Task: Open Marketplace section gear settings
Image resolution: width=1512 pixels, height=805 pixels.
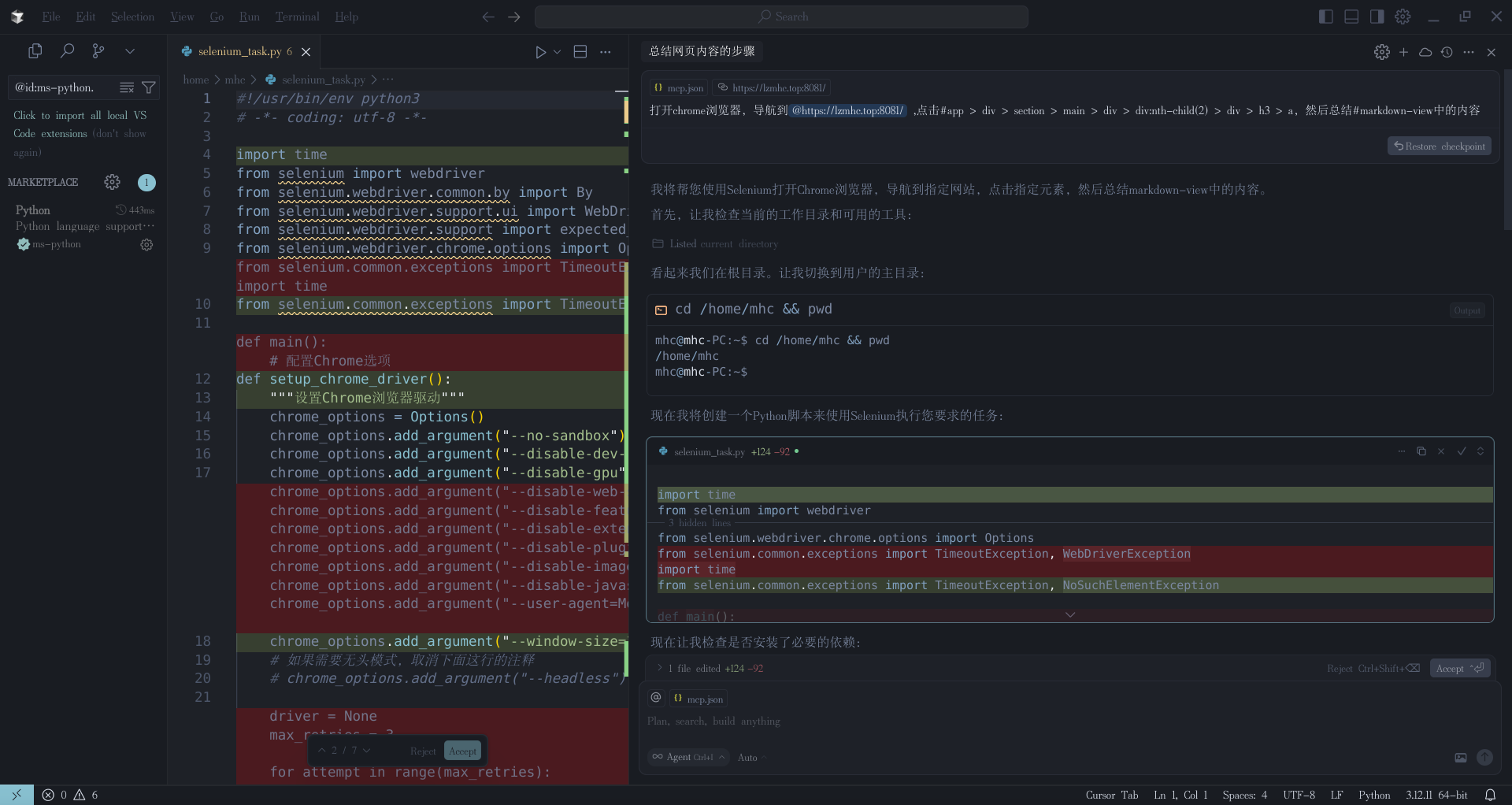Action: pyautogui.click(x=113, y=182)
